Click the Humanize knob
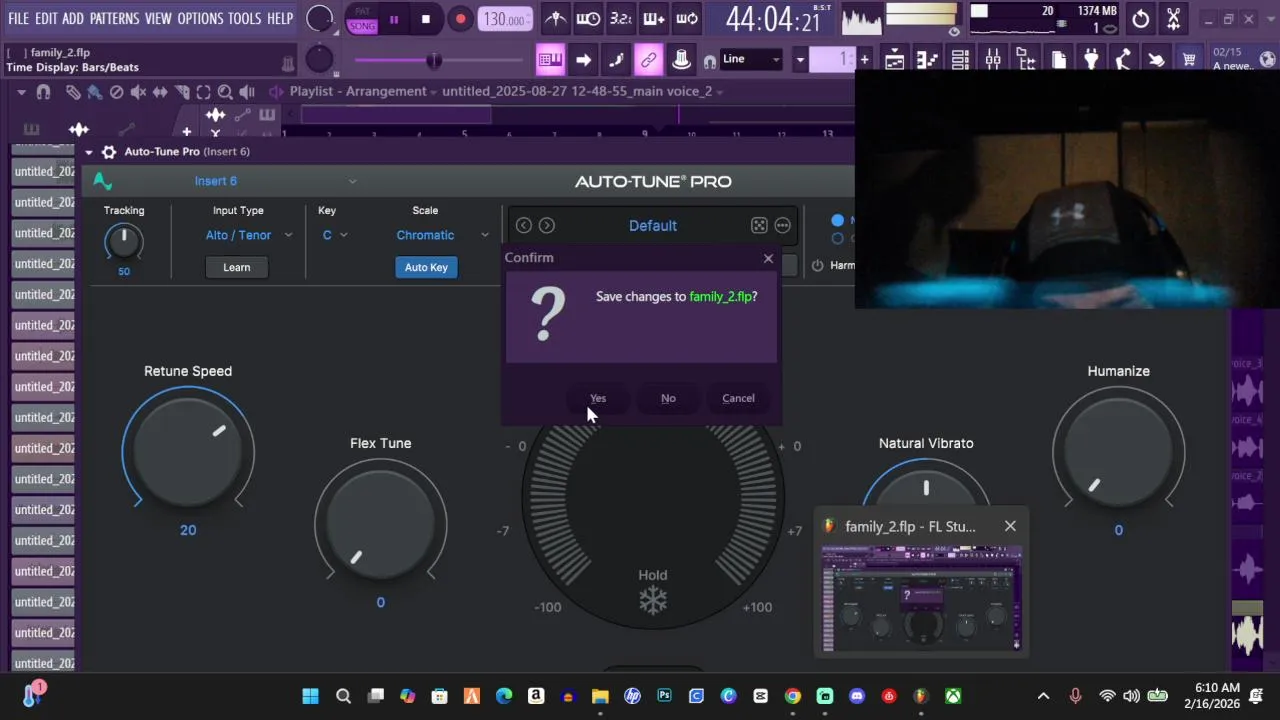Screen dimensions: 1280x720 point(1118,450)
